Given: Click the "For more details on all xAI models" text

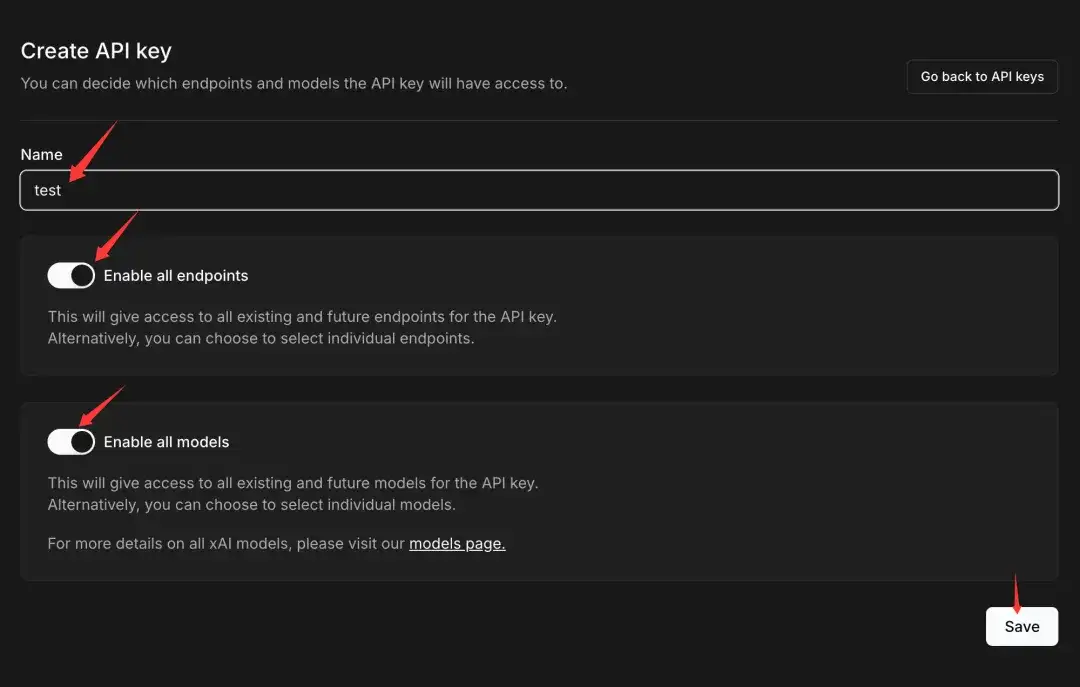Looking at the screenshot, I should click(226, 544).
